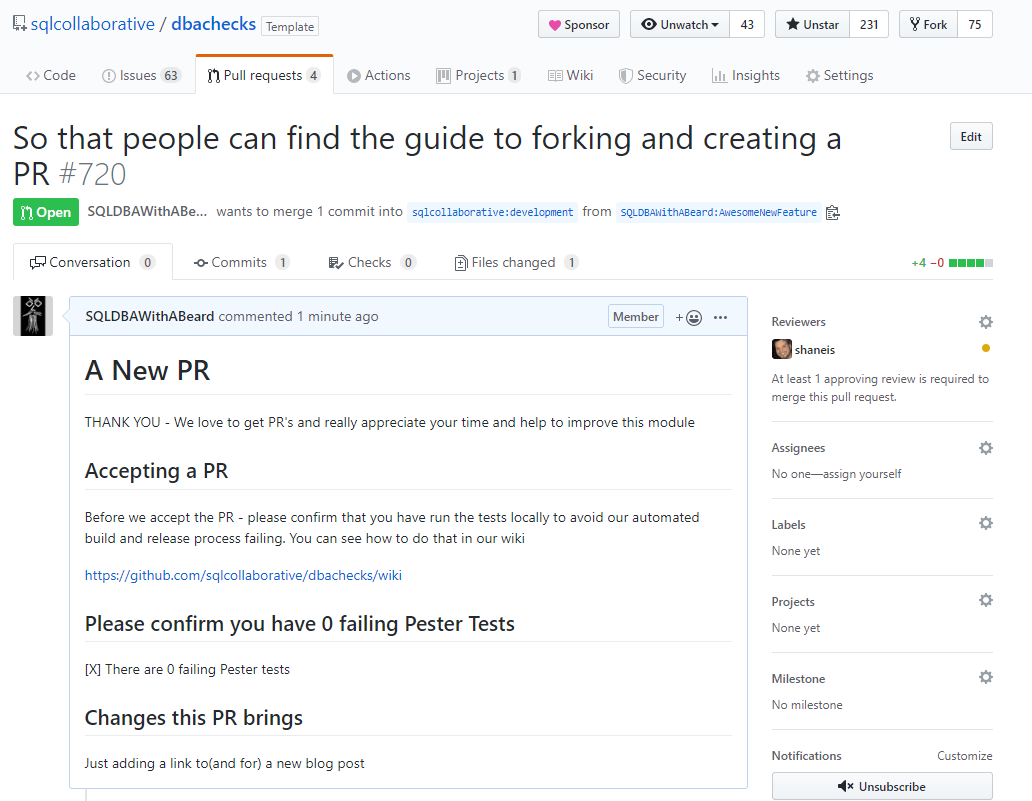Image resolution: width=1032 pixels, height=801 pixels.
Task: Click the green diff stat bar
Action: (x=970, y=263)
